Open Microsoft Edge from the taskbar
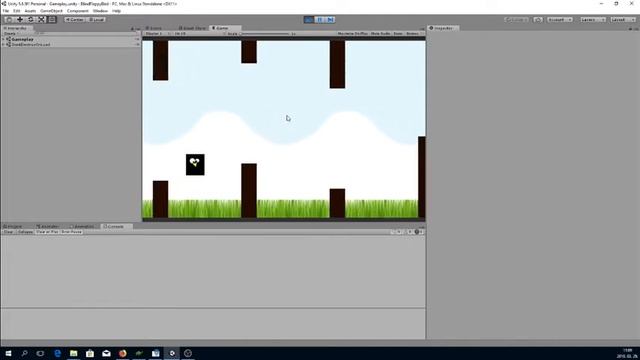 [57, 353]
